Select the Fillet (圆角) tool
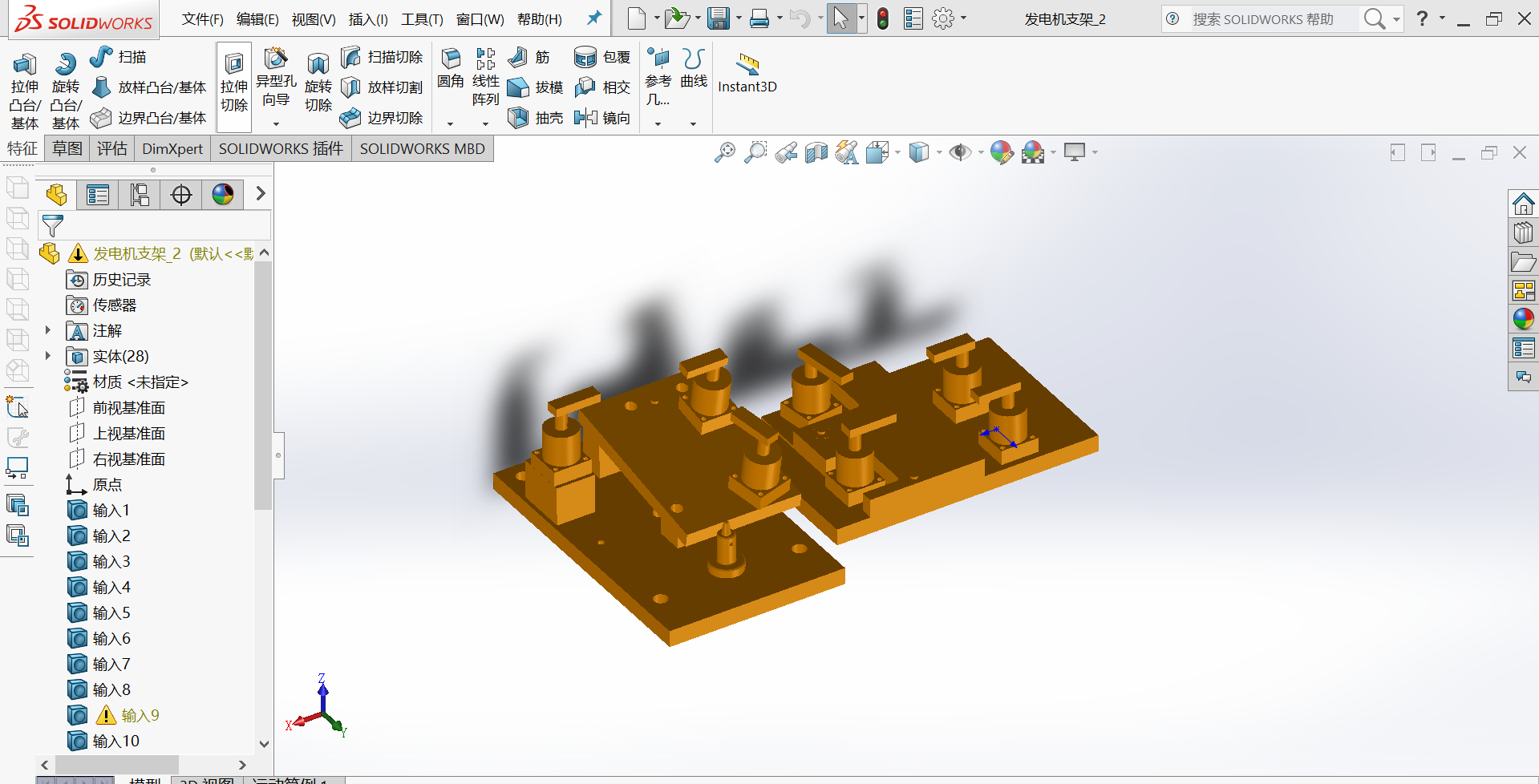Viewport: 1539px width, 784px height. (451, 68)
